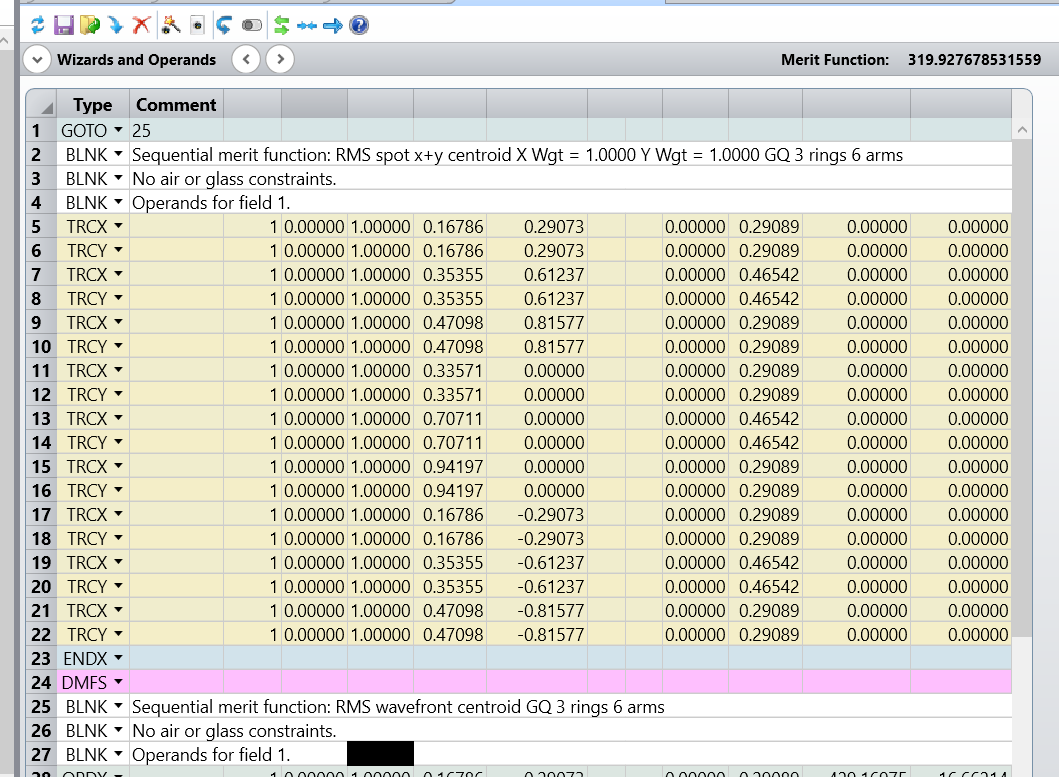Image resolution: width=1059 pixels, height=777 pixels.
Task: Open the ENDX type dropdown in row 23
Action: tap(118, 658)
